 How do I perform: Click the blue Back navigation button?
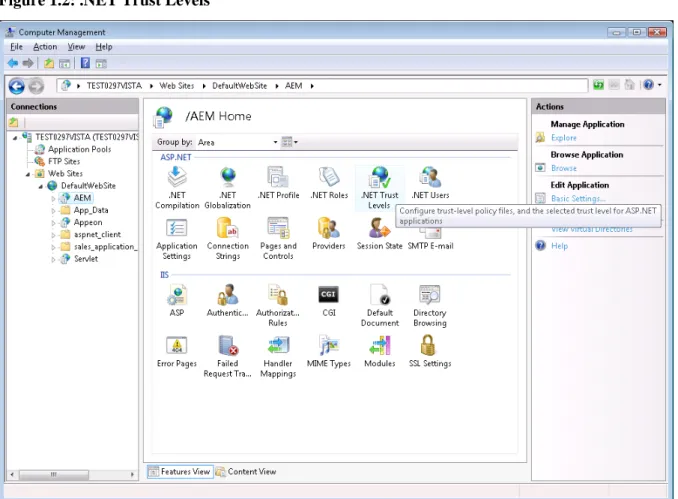click(17, 86)
